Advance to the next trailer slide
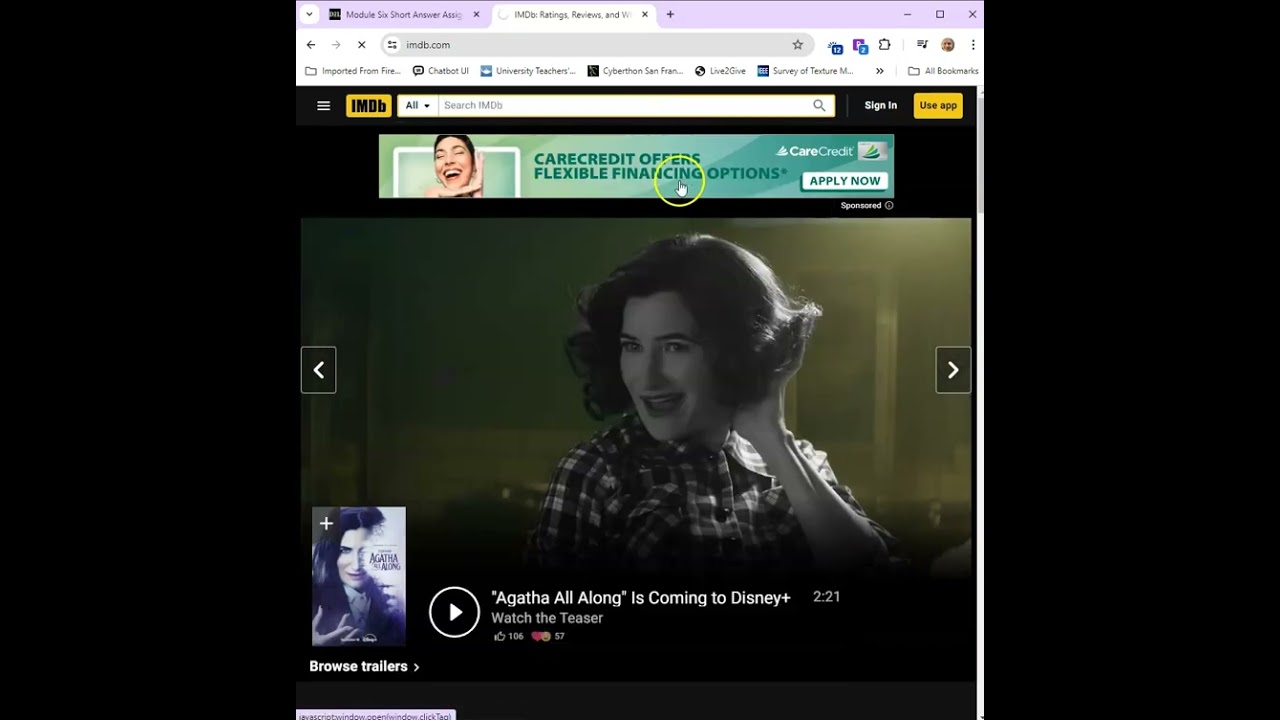This screenshot has width=1280, height=720. 953,370
